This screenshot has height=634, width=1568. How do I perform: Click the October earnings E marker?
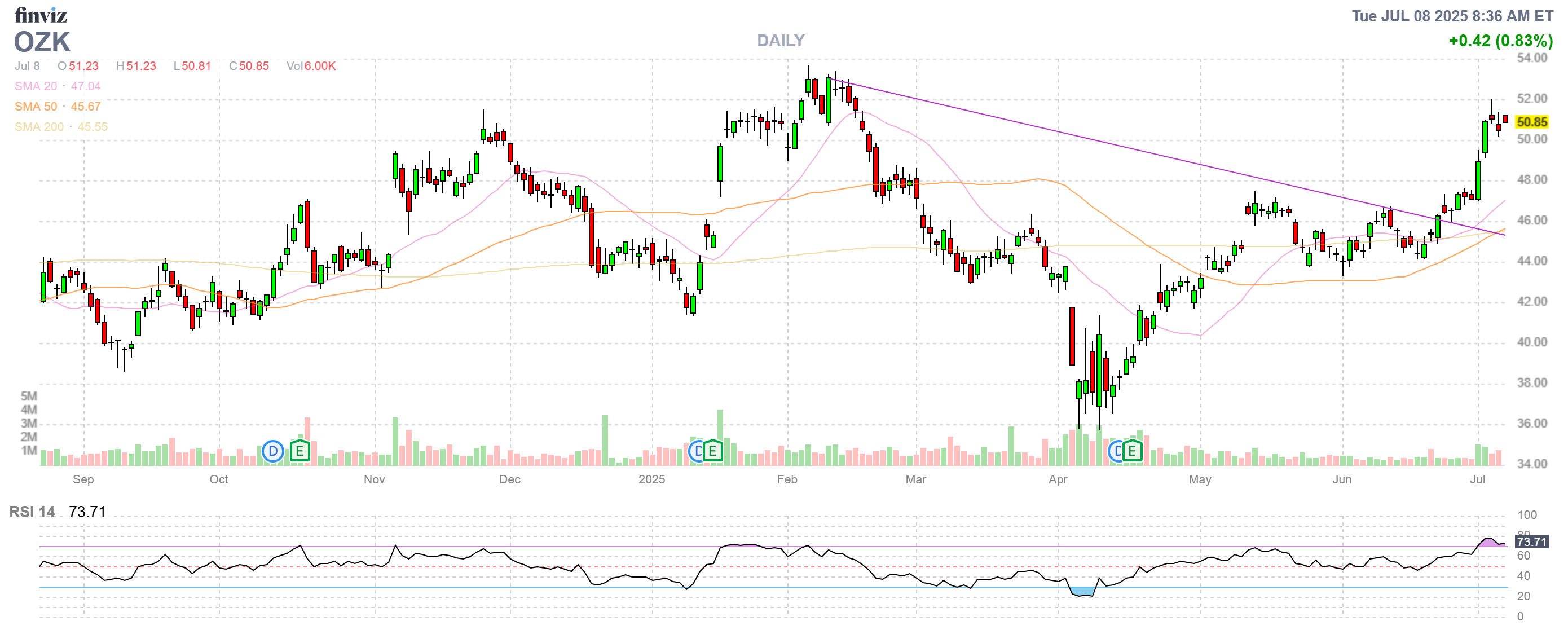(299, 451)
